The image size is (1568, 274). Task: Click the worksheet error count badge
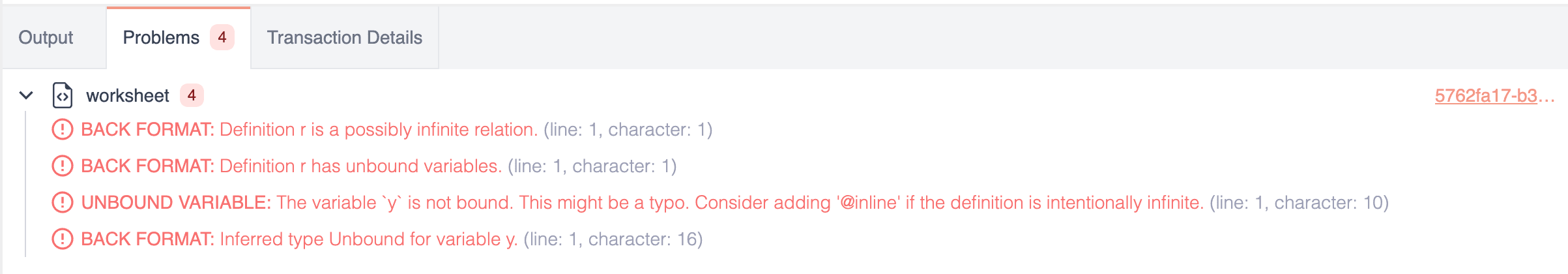pyautogui.click(x=192, y=95)
